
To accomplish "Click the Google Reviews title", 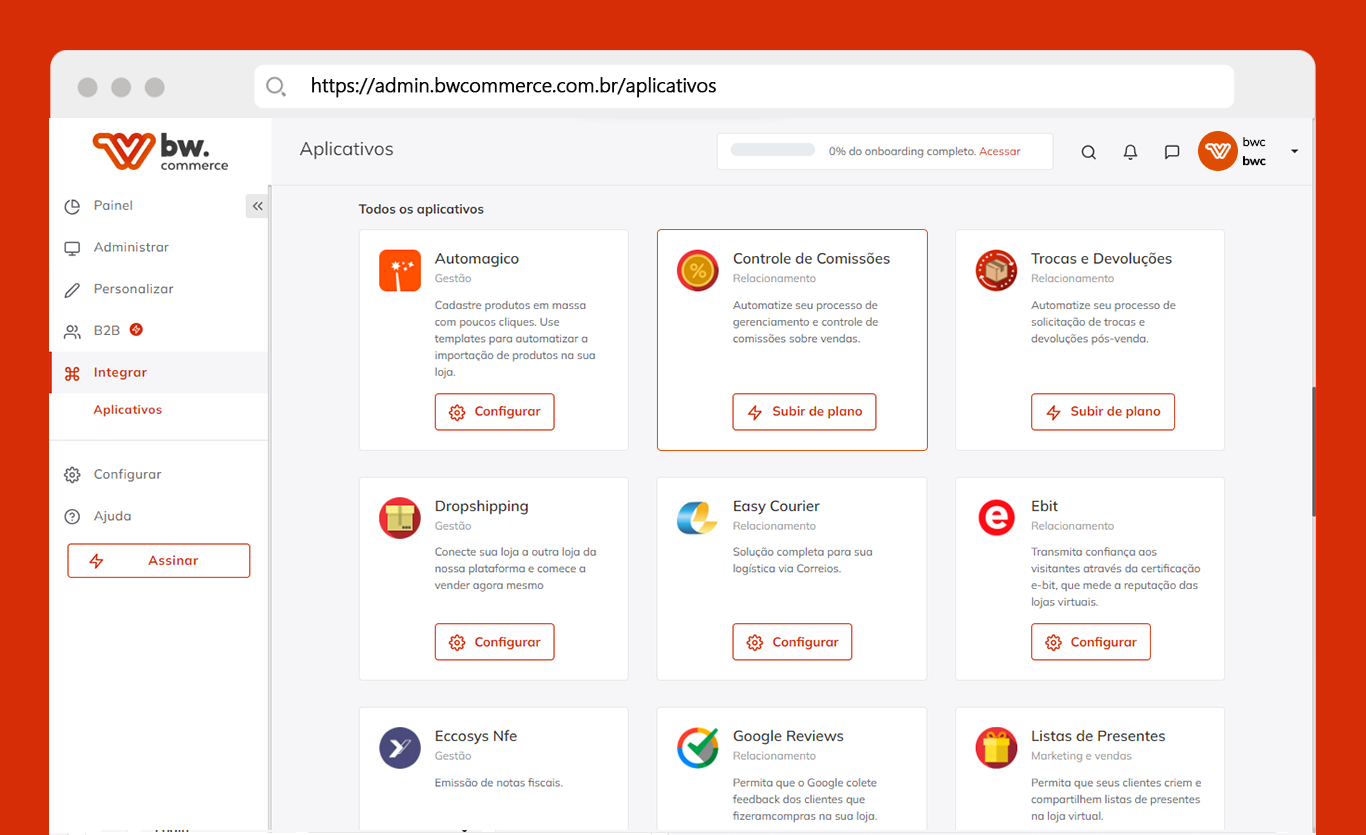I will click(x=788, y=736).
